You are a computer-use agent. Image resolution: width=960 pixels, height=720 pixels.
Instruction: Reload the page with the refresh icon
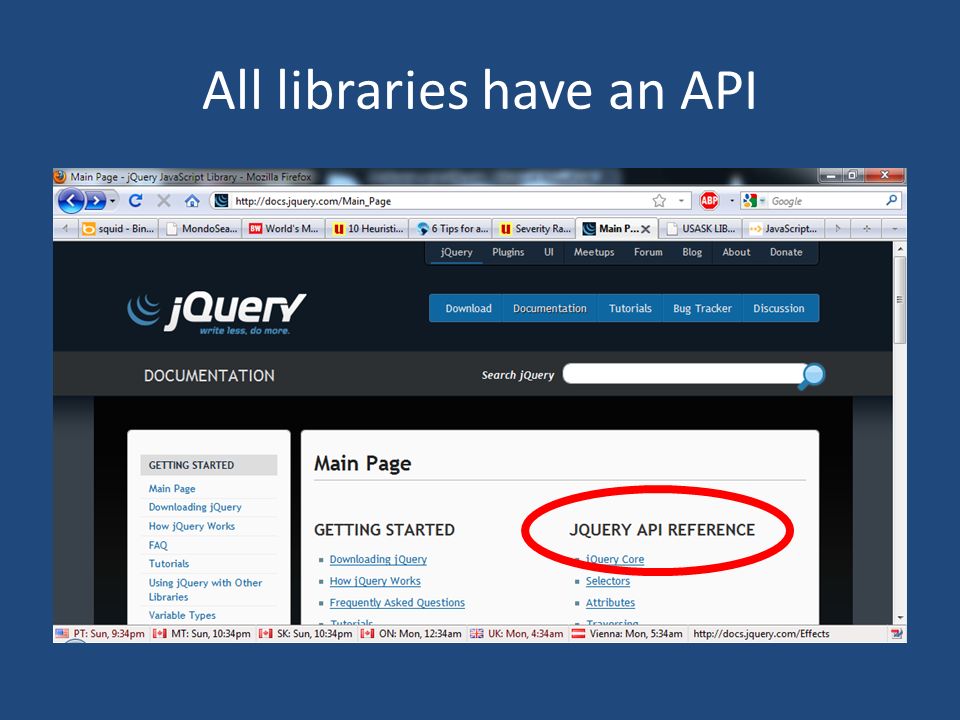136,200
